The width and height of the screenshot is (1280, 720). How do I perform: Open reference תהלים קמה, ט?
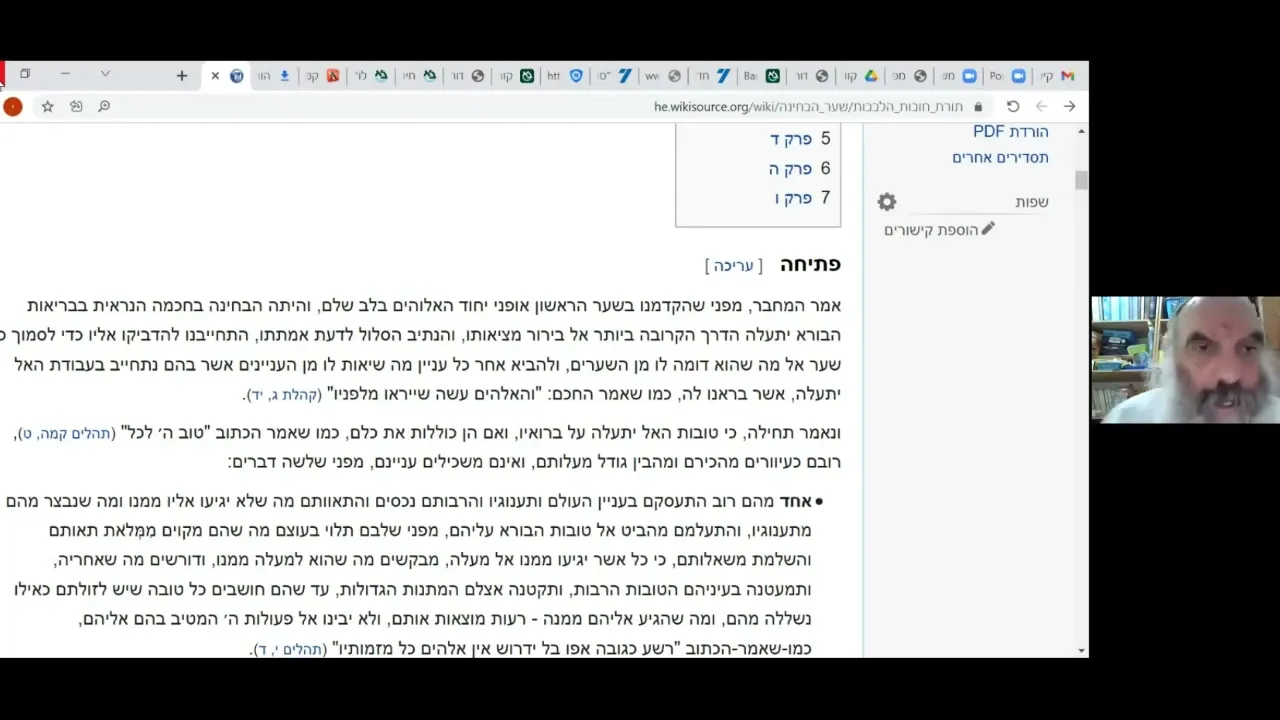point(67,434)
